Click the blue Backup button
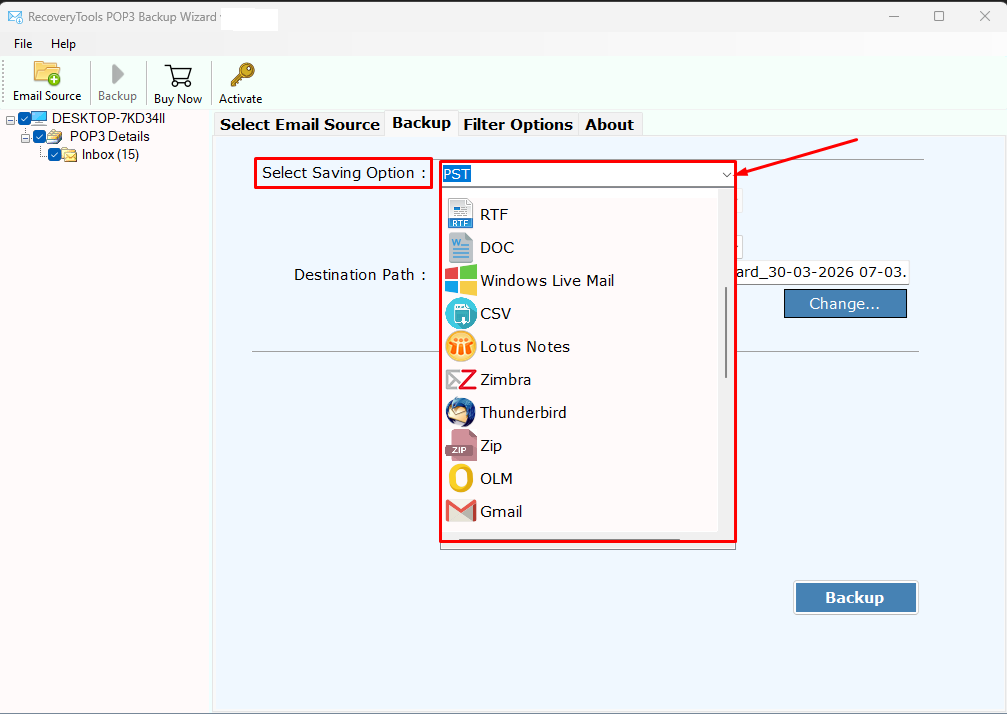Screen dimensions: 1007x714 coord(855,597)
